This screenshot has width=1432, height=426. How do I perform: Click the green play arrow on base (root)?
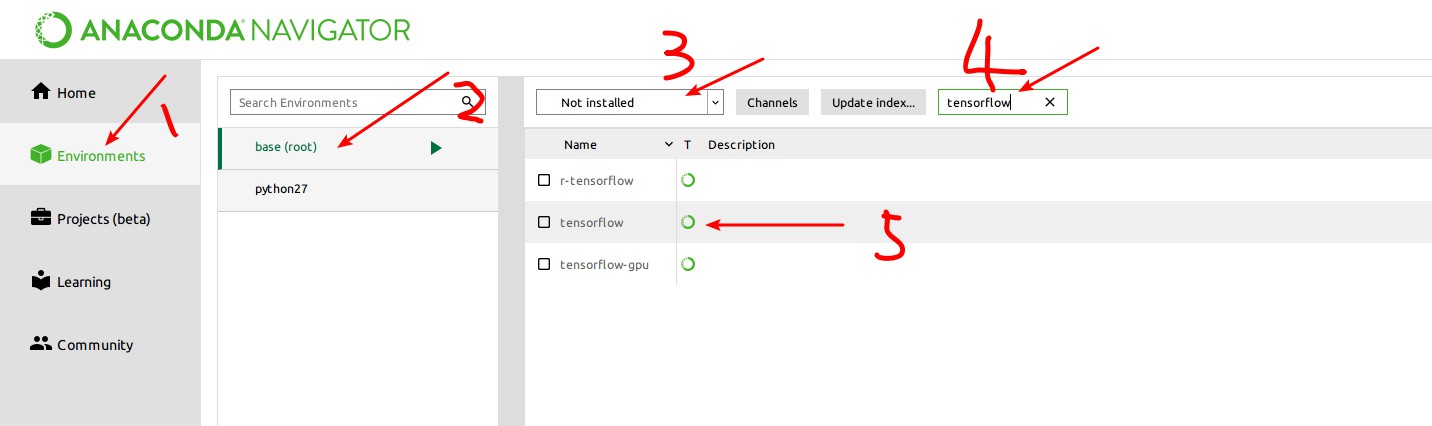[x=436, y=148]
